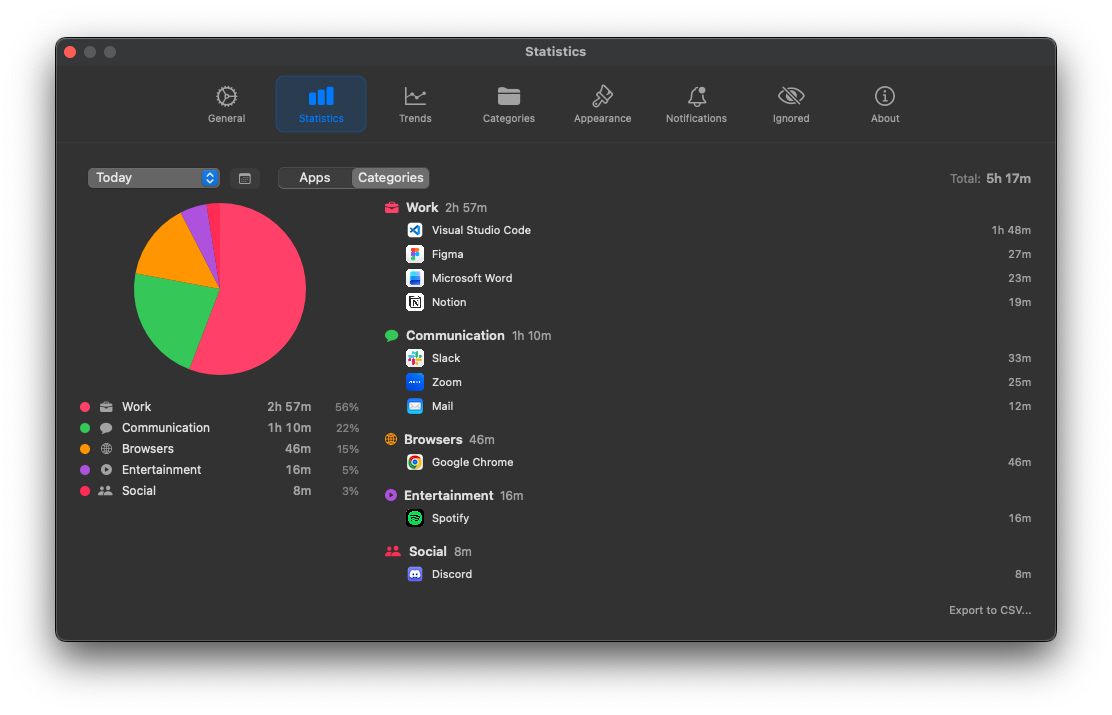The image size is (1112, 715).
Task: Click the people icon in Social legend row
Action: tap(106, 491)
